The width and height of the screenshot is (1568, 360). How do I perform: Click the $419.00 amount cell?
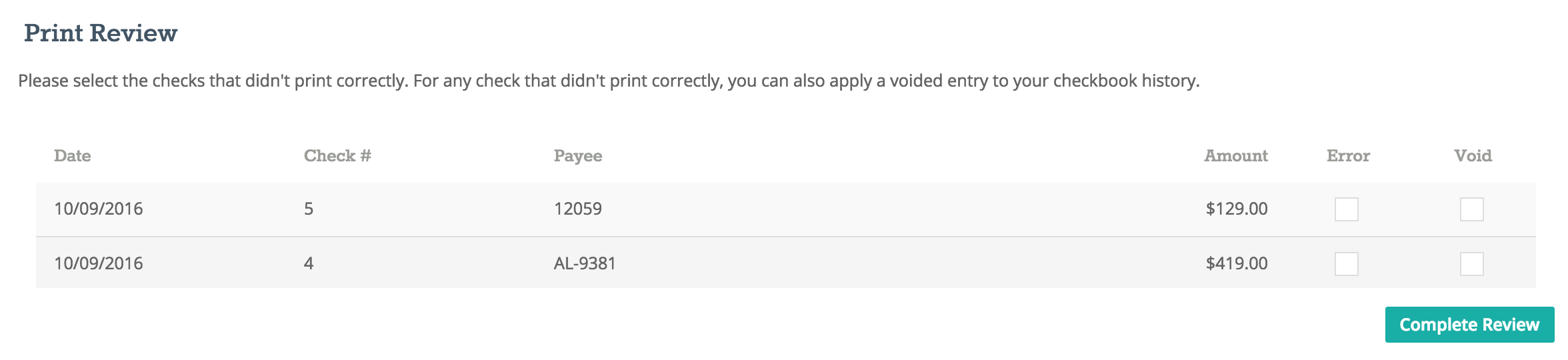1237,263
